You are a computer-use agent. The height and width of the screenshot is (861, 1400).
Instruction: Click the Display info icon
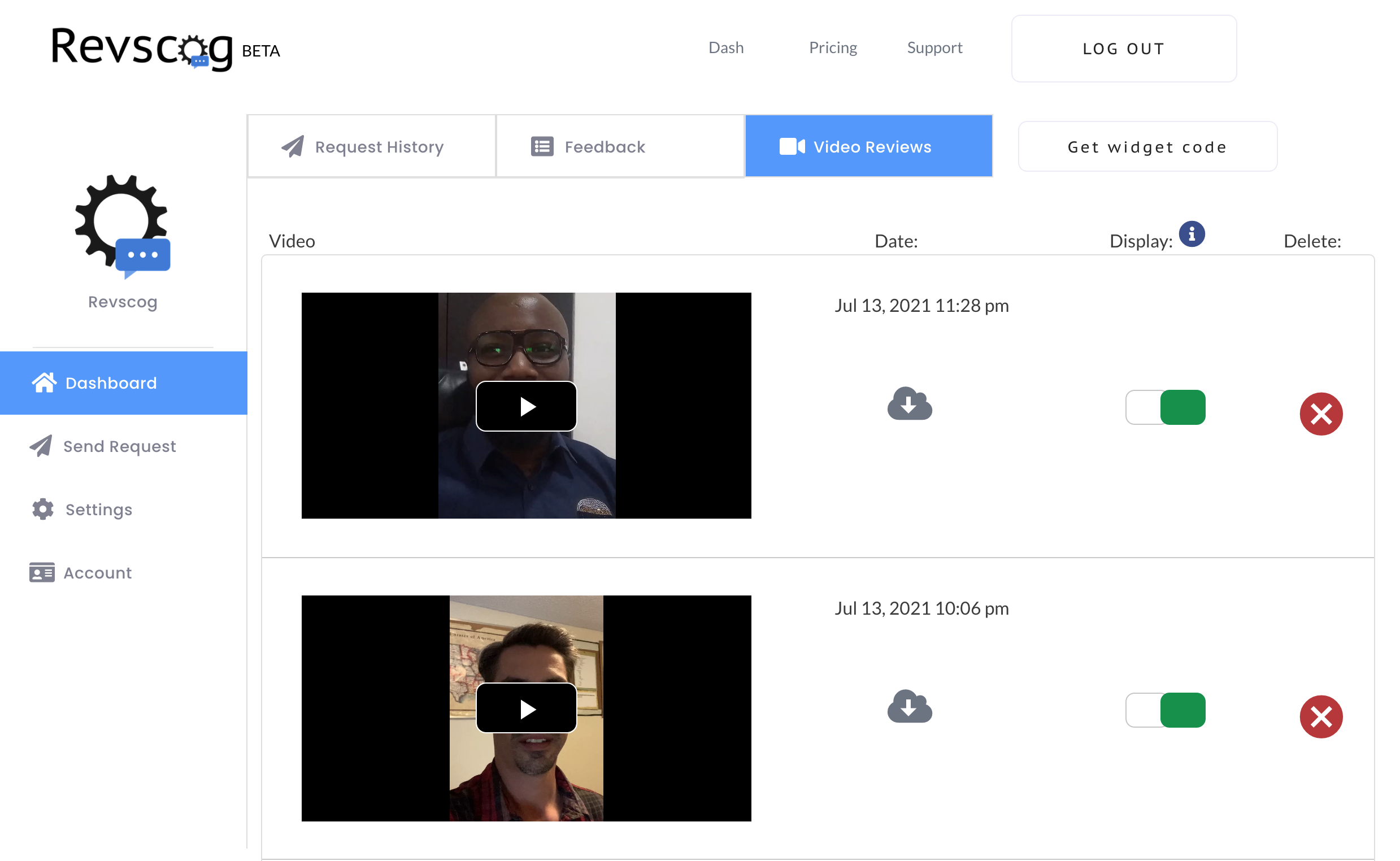(x=1191, y=234)
